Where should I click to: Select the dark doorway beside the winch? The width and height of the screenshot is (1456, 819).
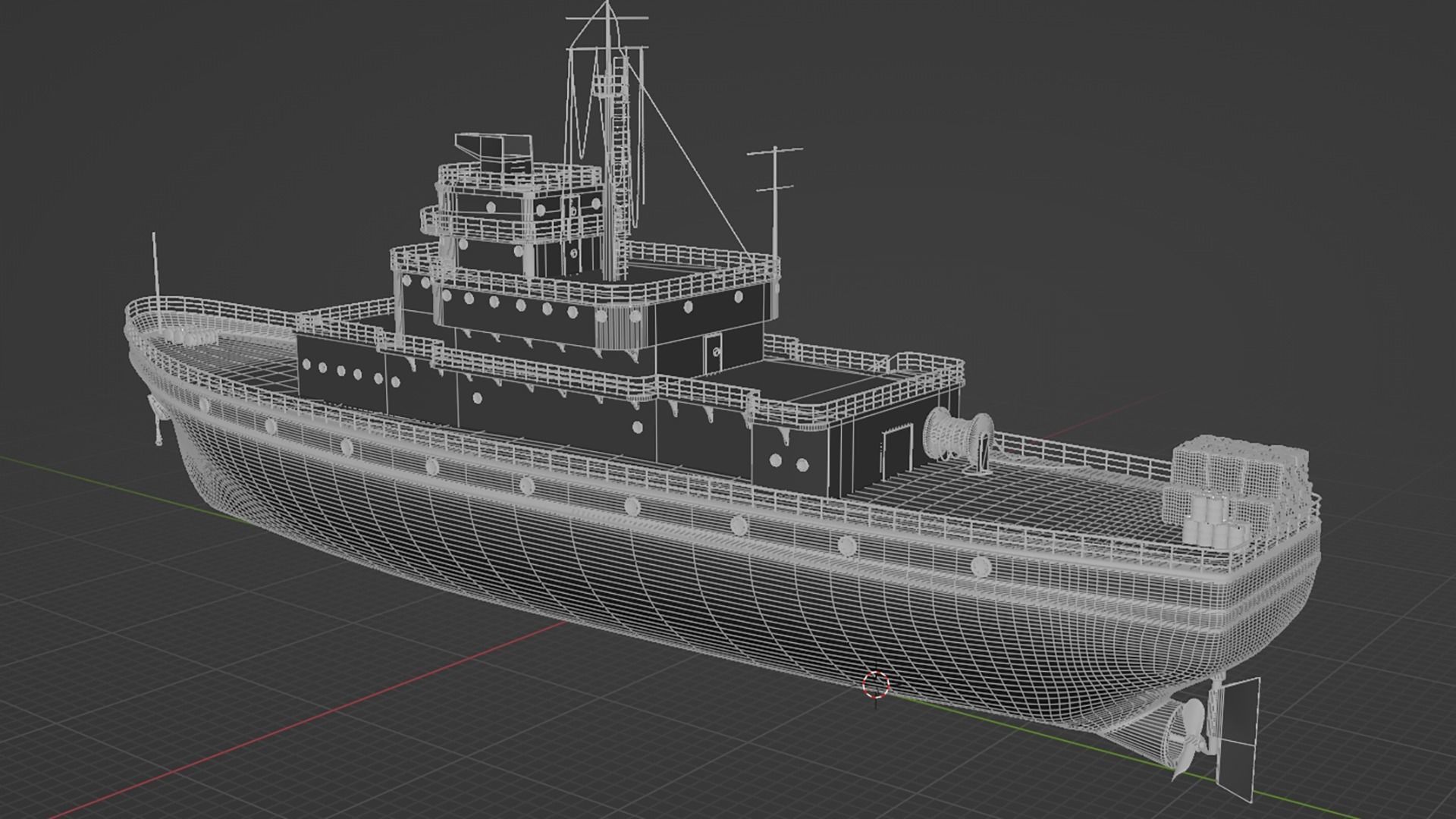pos(897,452)
